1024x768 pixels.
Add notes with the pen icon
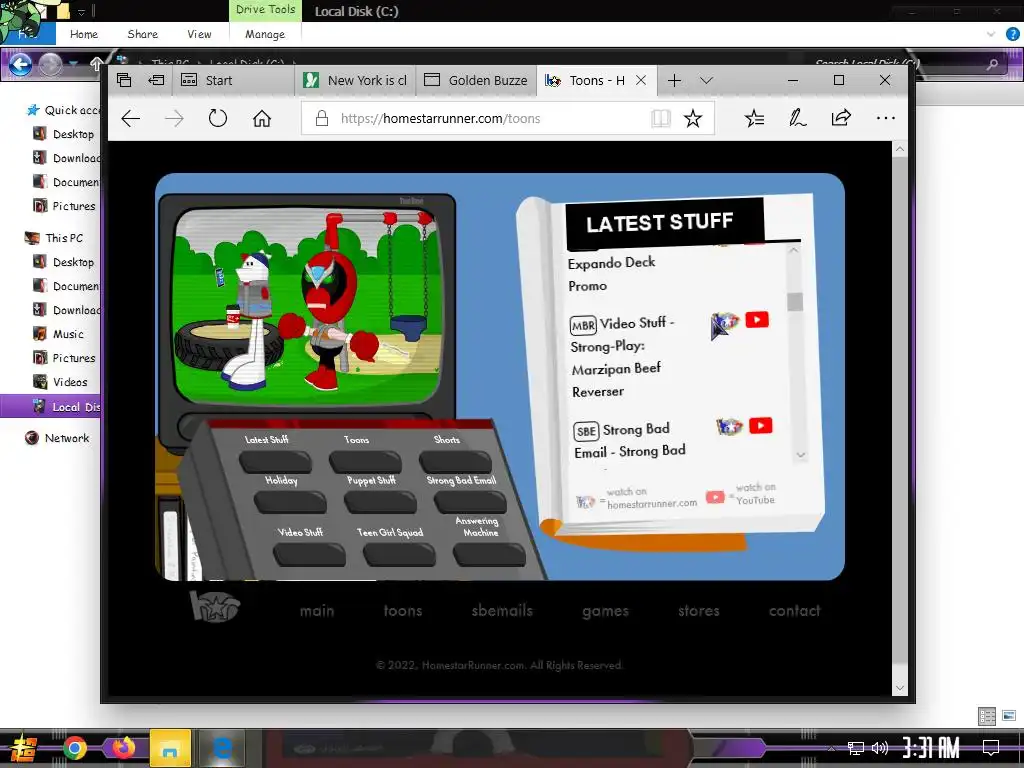[797, 118]
